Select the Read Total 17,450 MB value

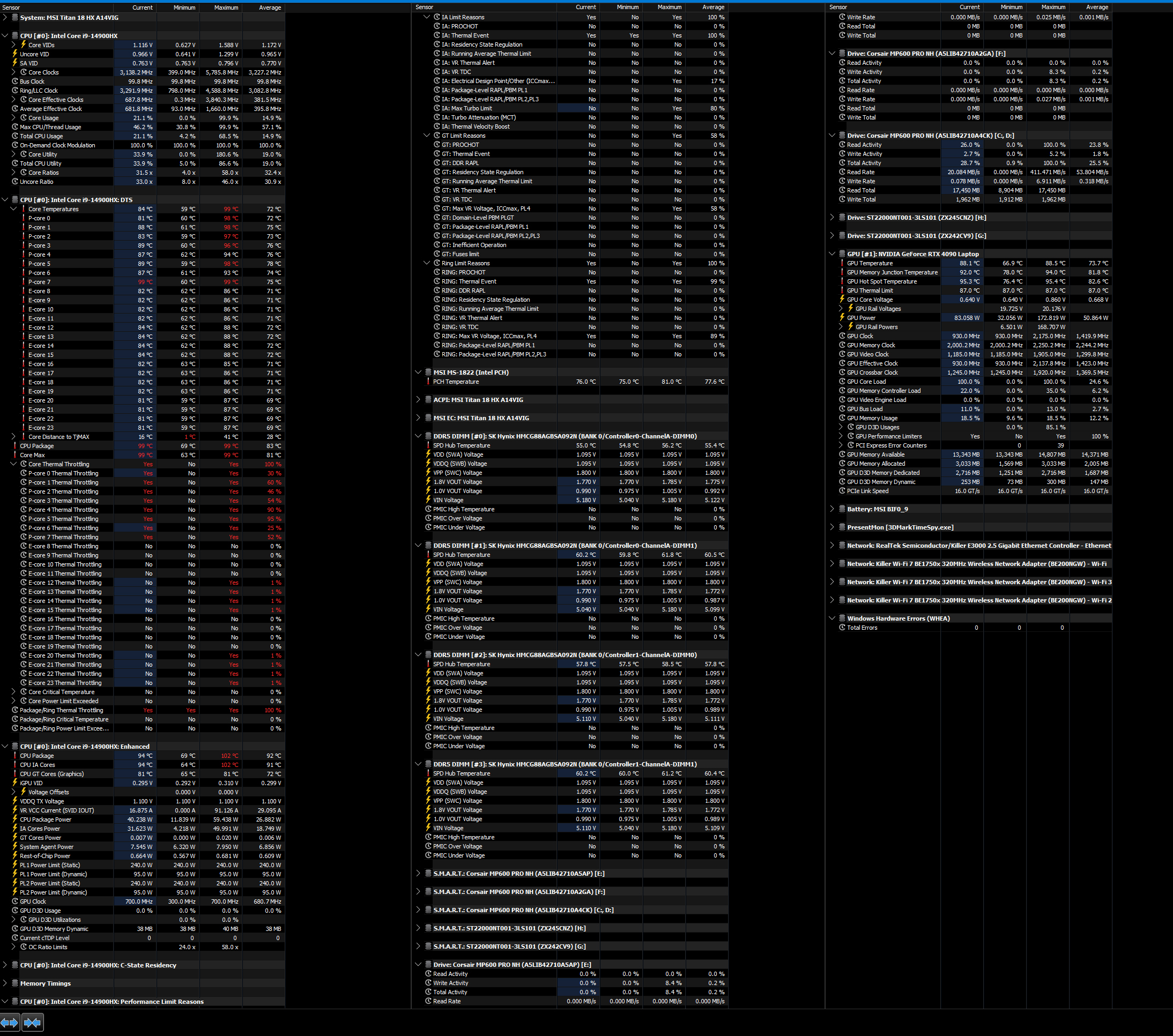click(x=966, y=190)
